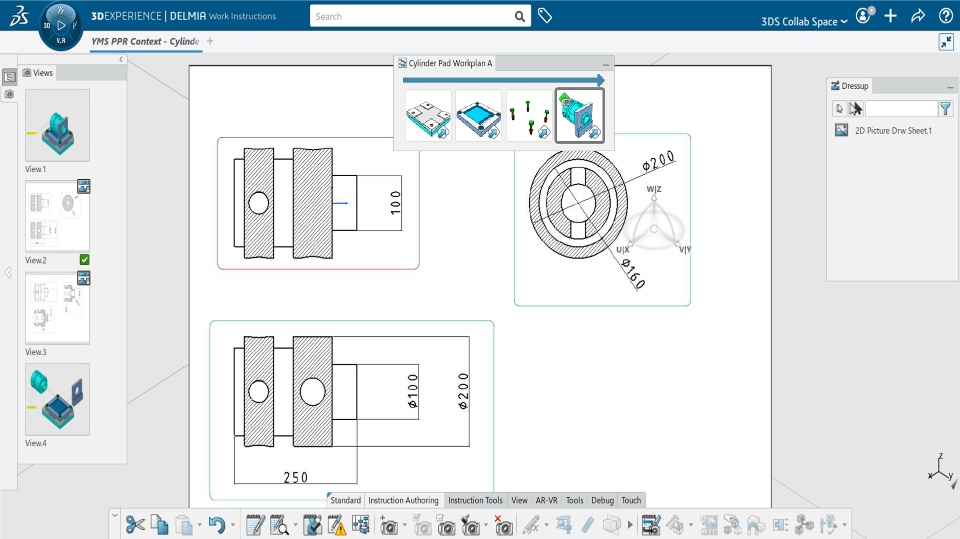Click the magnifier search icon in search bar
Viewport: 960px width, 539px height.
click(x=520, y=17)
